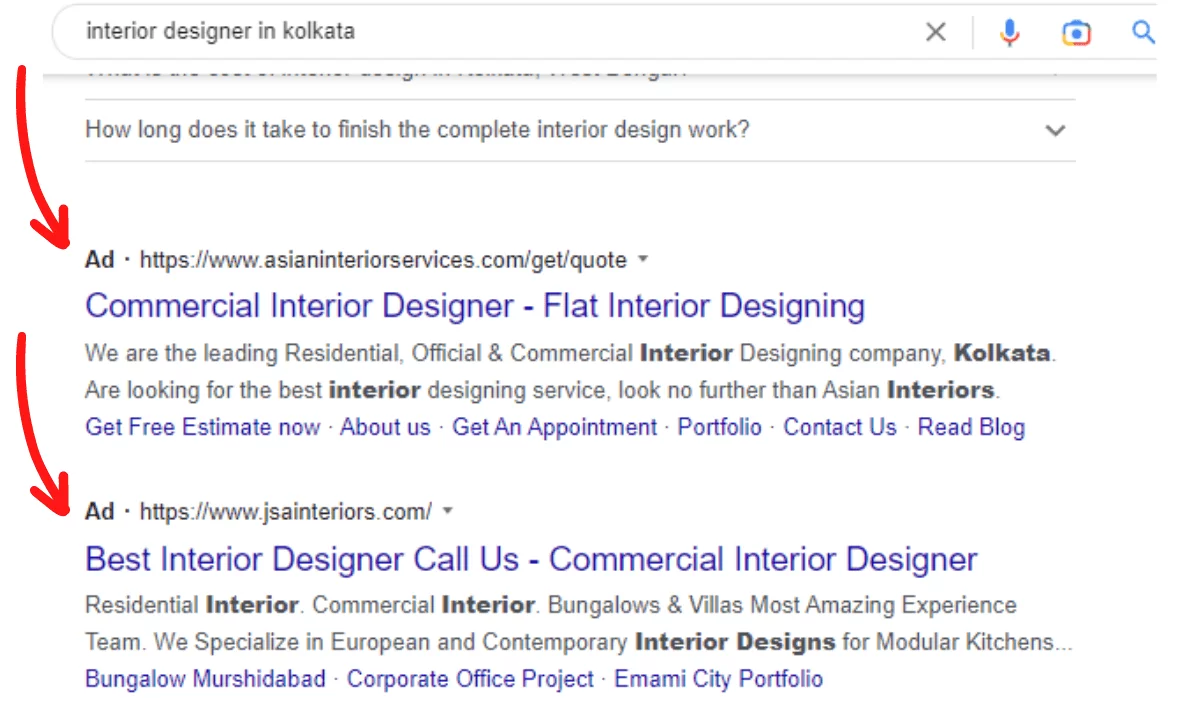1200x720 pixels.
Task: Open dropdown arrow beside jsainteriors URL
Action: click(x=448, y=511)
